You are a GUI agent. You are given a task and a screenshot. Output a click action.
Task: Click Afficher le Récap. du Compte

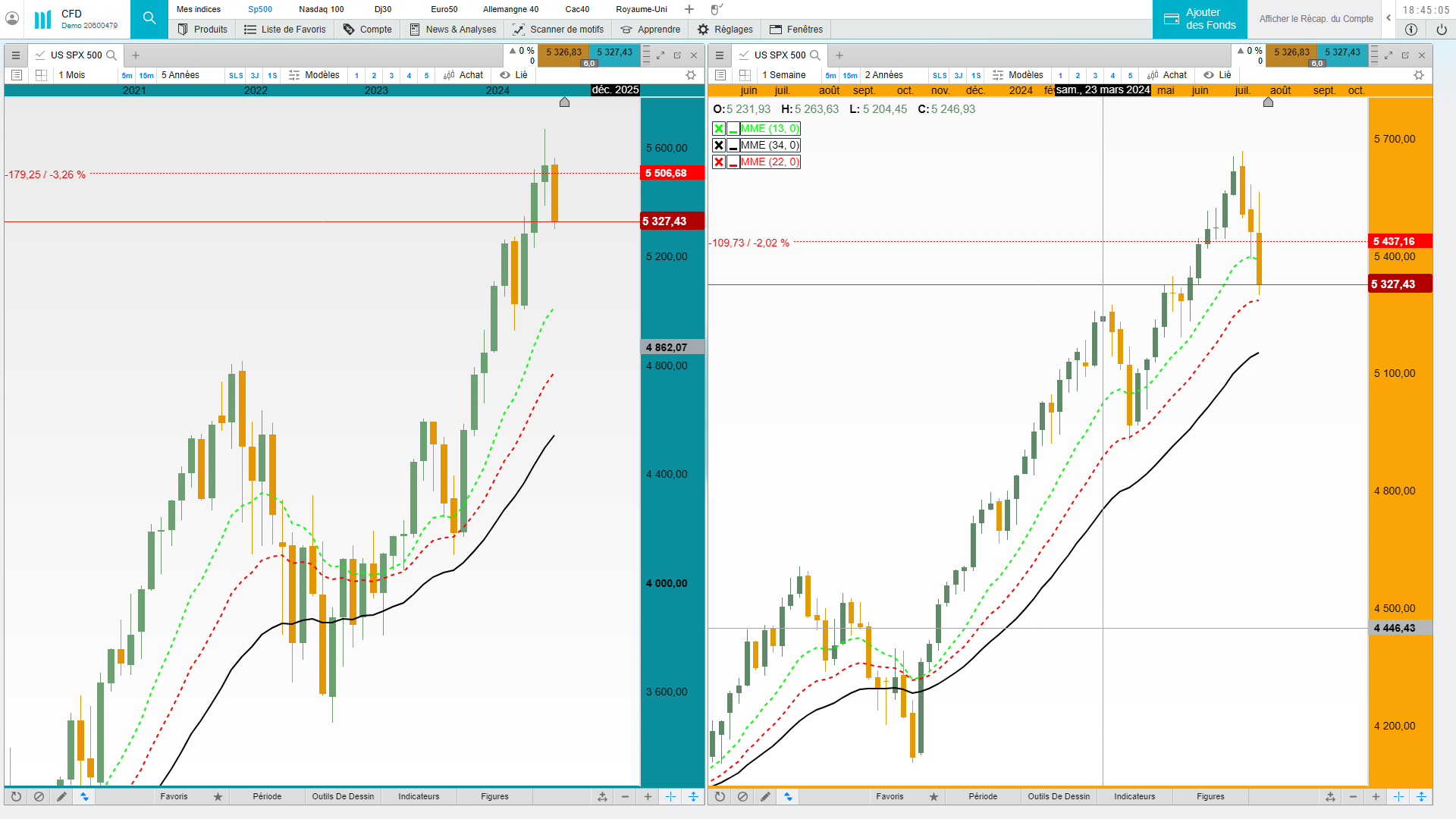pyautogui.click(x=1316, y=19)
